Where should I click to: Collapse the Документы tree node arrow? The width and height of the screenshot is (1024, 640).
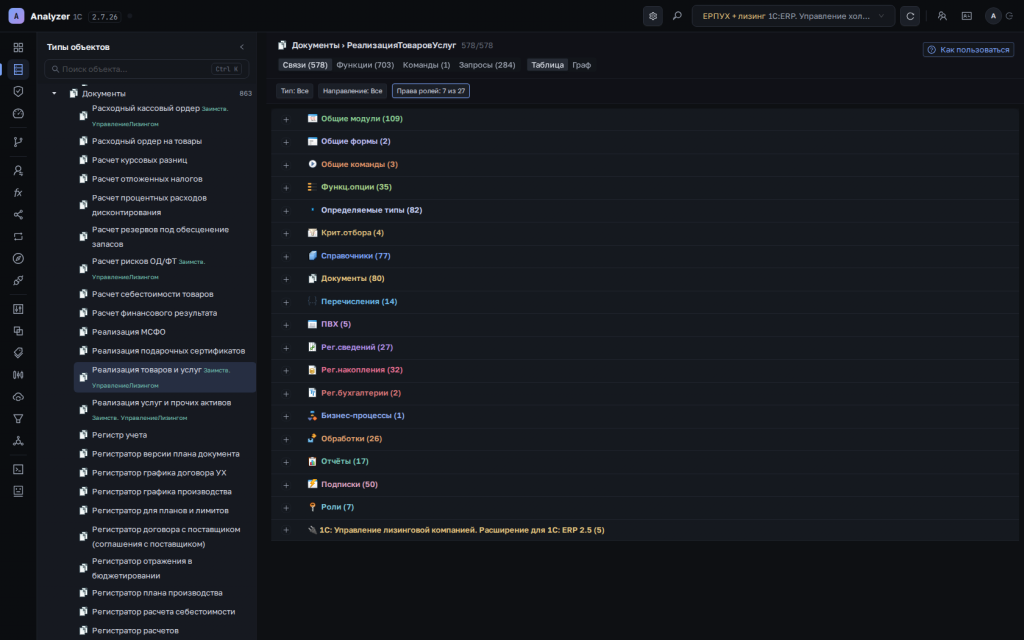(x=54, y=93)
